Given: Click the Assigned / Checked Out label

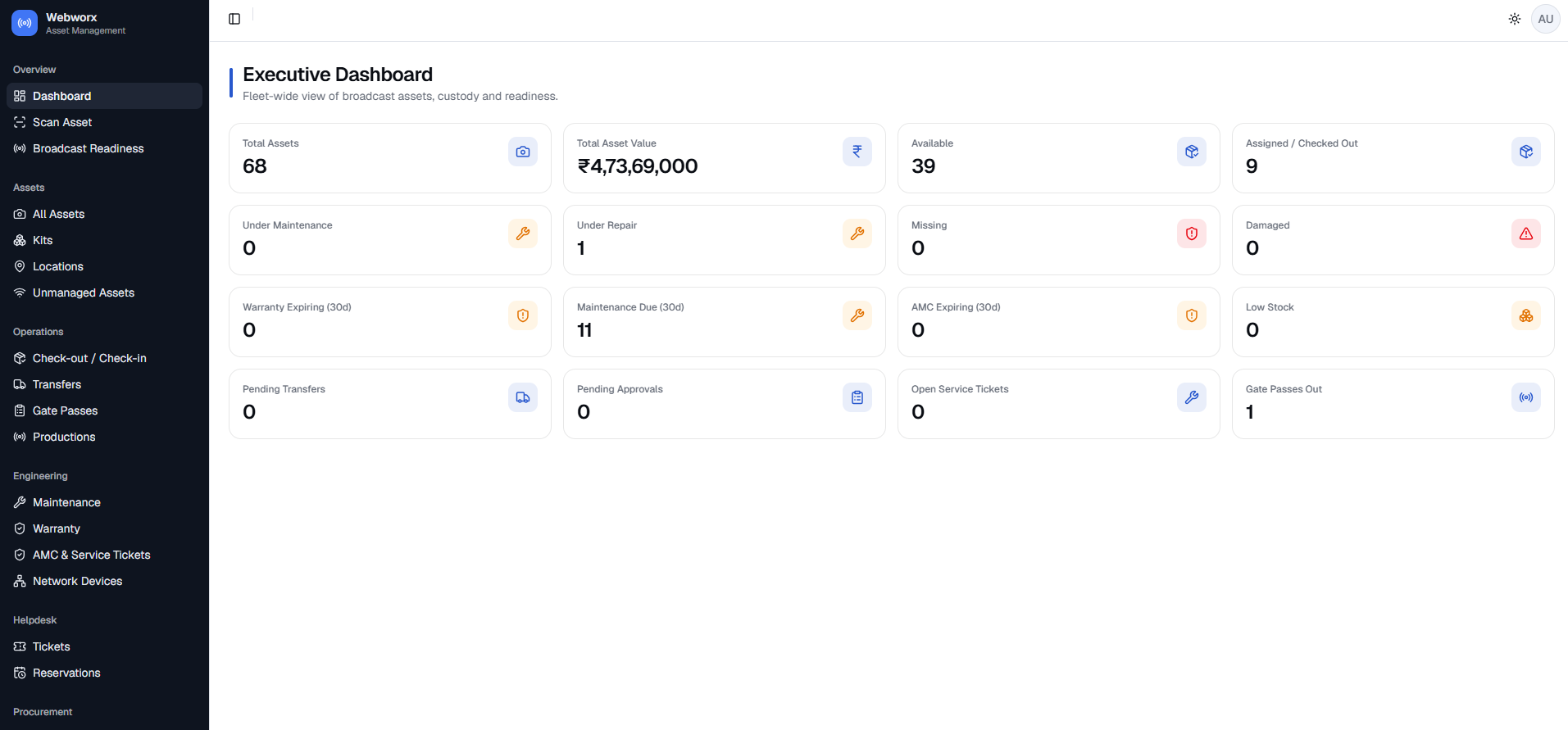Looking at the screenshot, I should [1302, 143].
